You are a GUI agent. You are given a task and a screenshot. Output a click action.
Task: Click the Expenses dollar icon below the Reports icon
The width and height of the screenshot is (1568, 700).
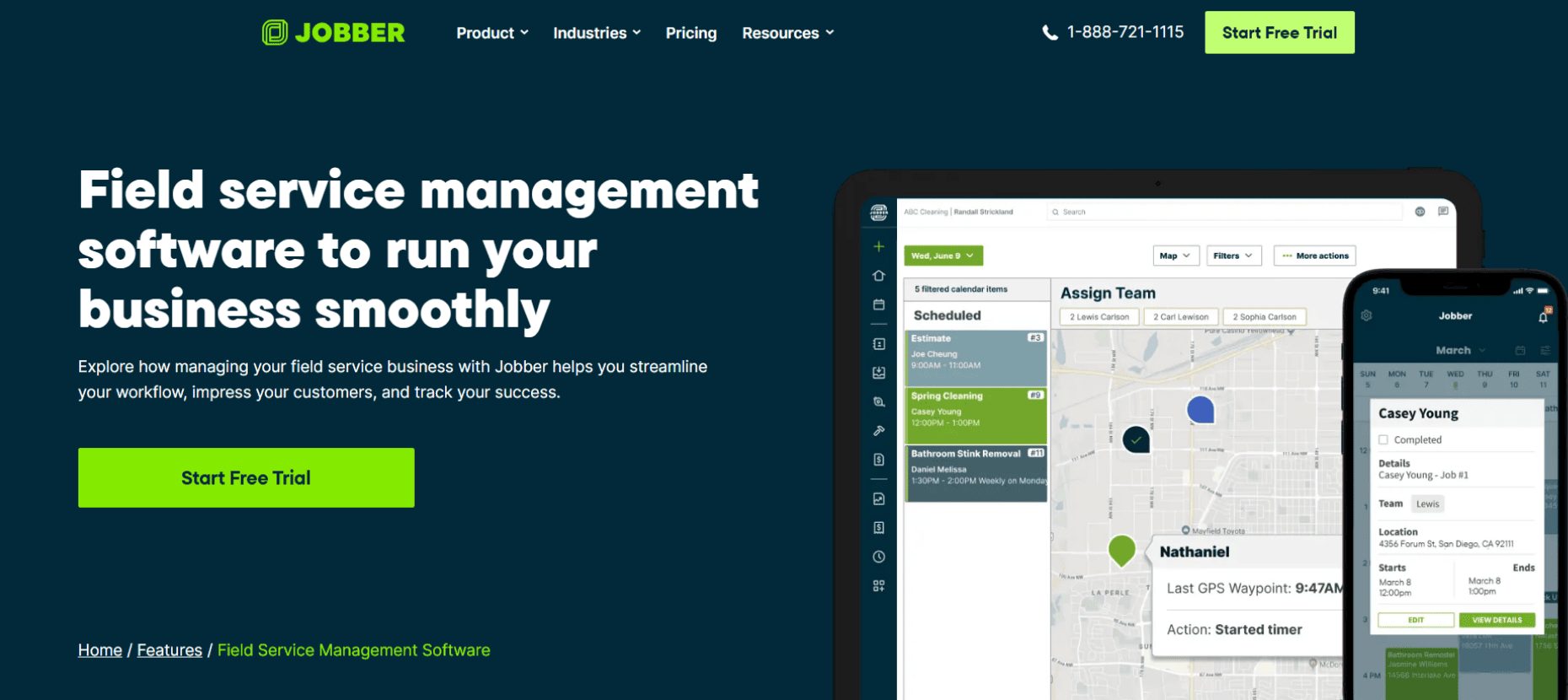coord(878,528)
